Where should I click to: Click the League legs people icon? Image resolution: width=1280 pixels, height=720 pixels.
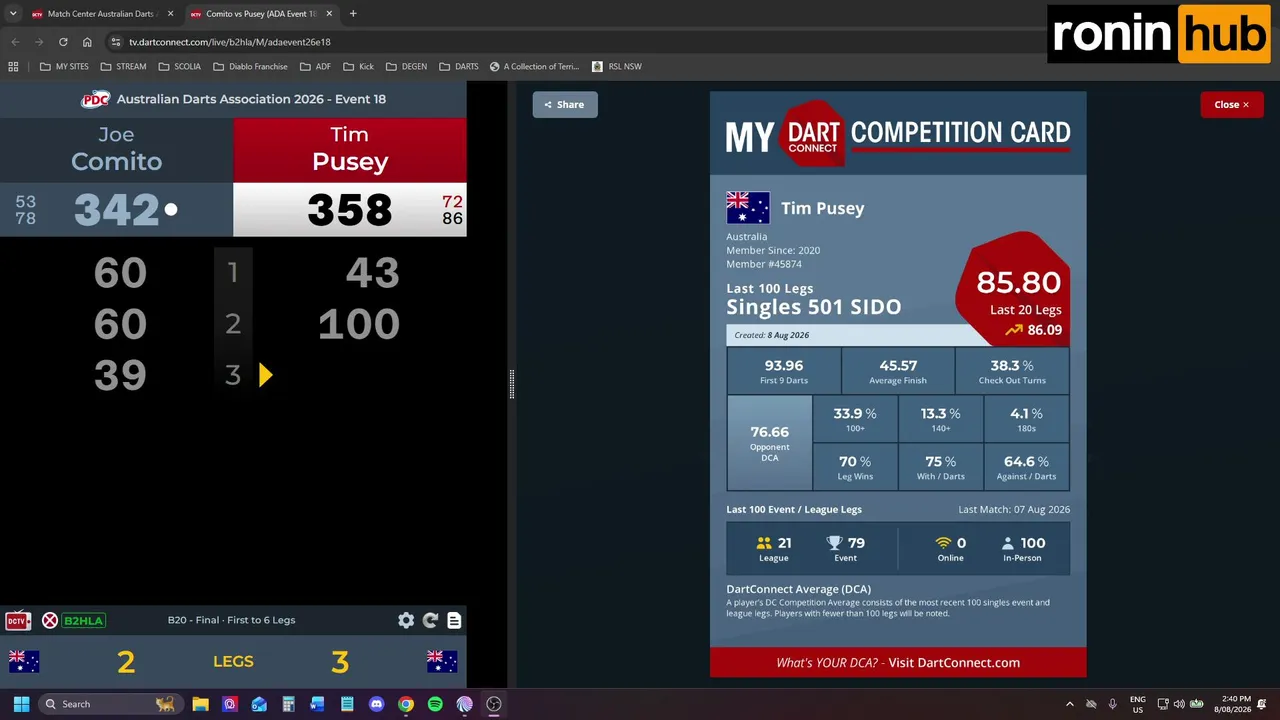(764, 543)
